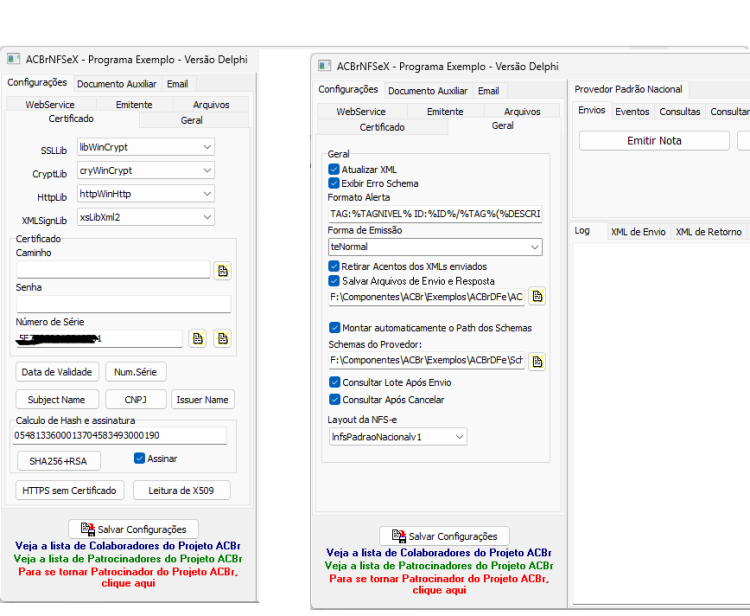The image size is (750, 616).
Task: Toggle Consultar Após Cancelar checkbox
Action: coord(334,399)
